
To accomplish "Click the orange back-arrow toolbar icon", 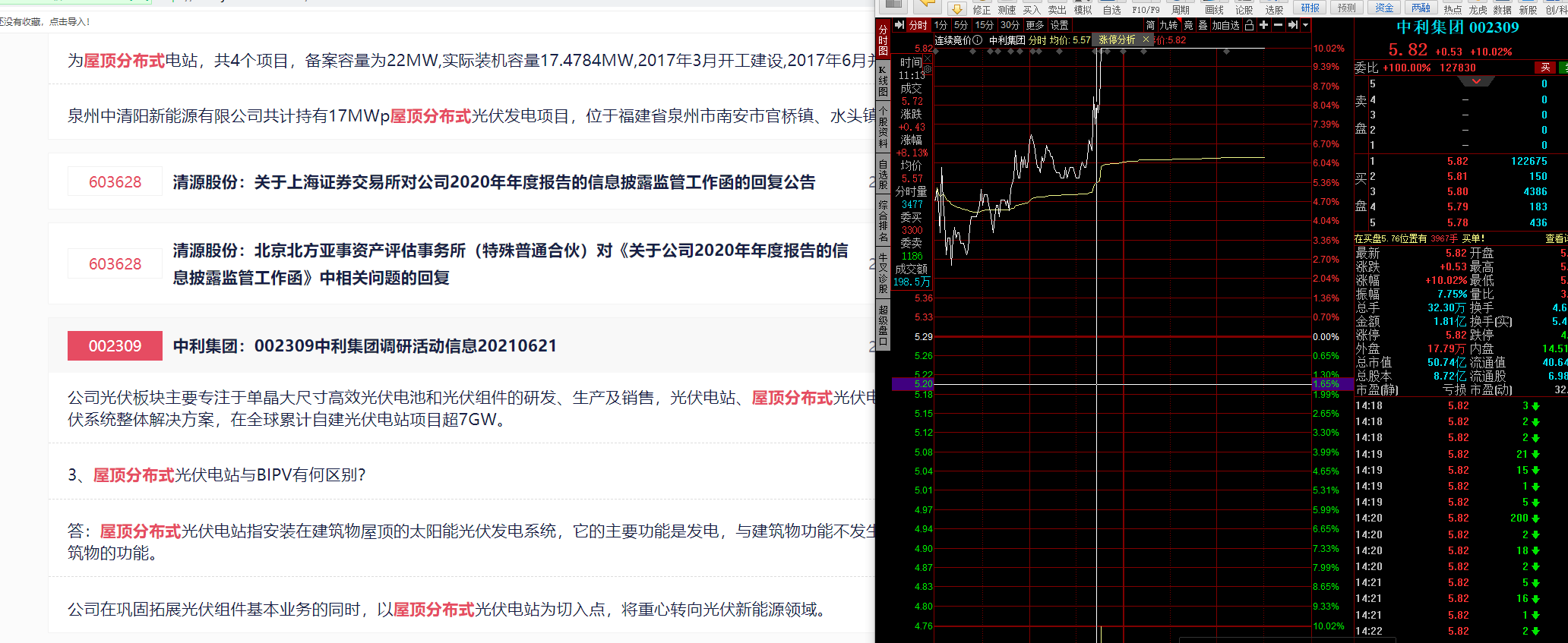I will tap(928, 6).
